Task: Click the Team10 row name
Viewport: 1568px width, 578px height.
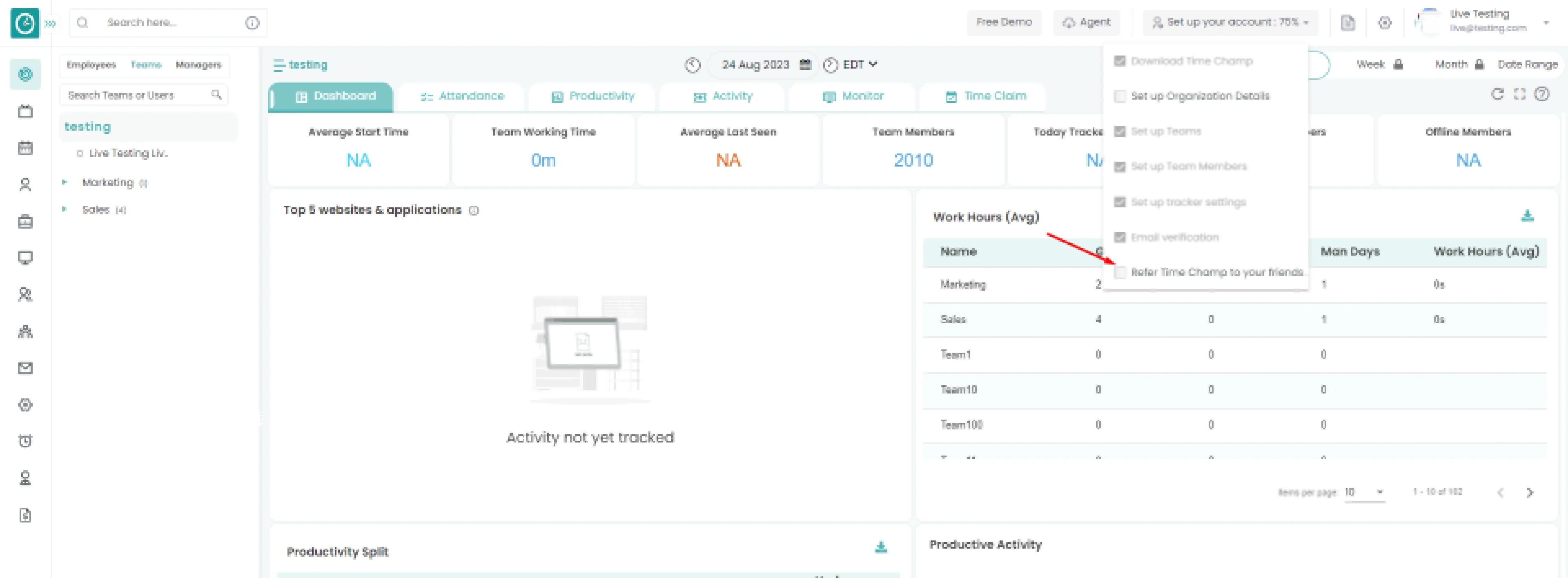Action: tap(958, 389)
